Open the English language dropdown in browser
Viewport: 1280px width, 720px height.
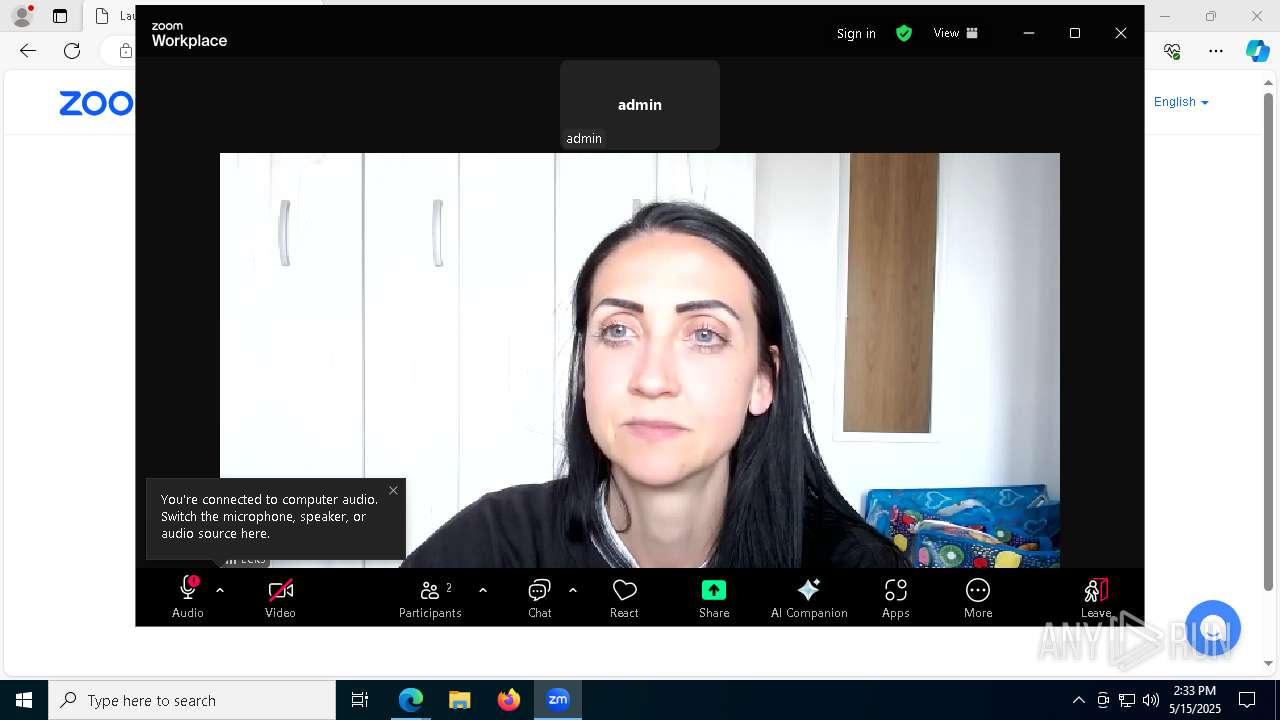[x=1181, y=102]
